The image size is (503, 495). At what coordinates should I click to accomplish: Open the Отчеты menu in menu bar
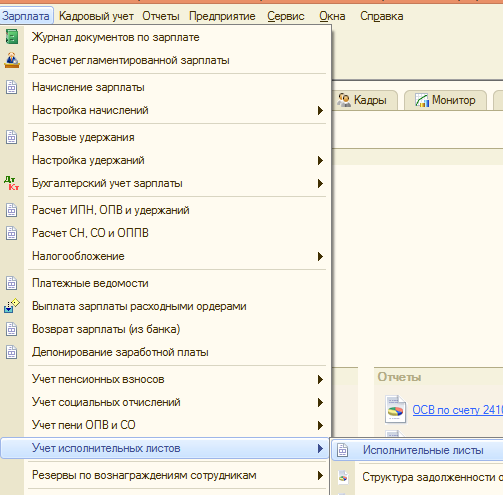161,16
